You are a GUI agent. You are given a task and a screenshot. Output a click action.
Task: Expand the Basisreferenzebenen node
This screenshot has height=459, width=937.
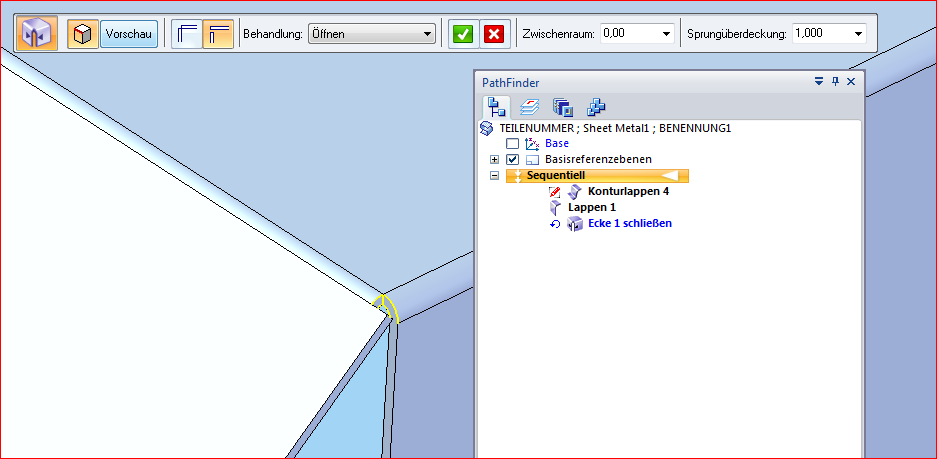pyautogui.click(x=494, y=160)
